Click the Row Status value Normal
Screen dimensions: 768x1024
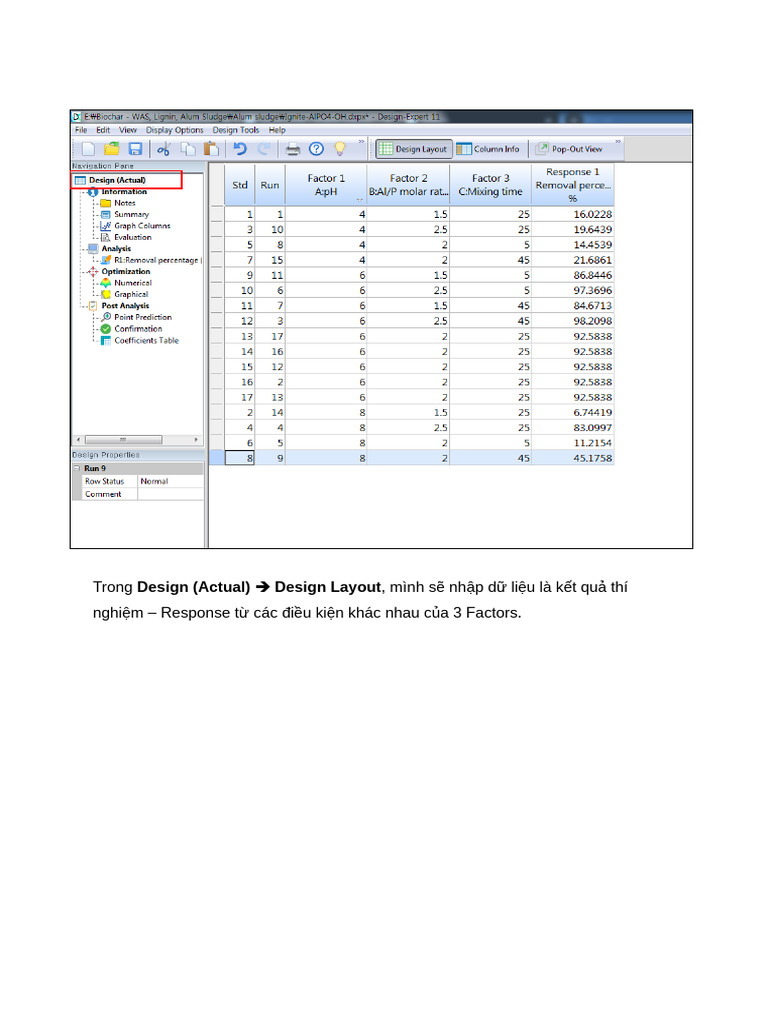(170, 481)
